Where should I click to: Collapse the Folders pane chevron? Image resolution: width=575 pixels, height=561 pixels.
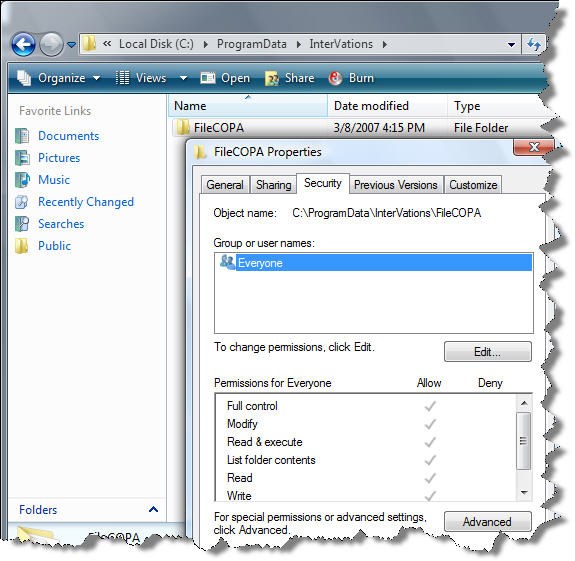coord(154,509)
